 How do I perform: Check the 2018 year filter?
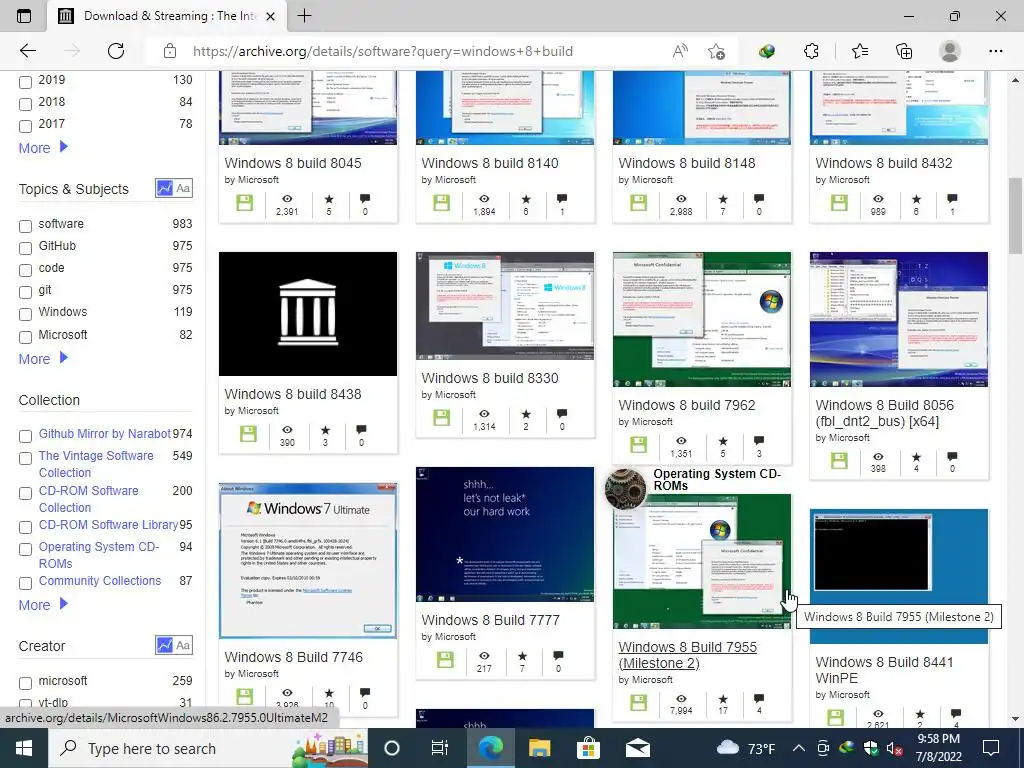point(25,104)
